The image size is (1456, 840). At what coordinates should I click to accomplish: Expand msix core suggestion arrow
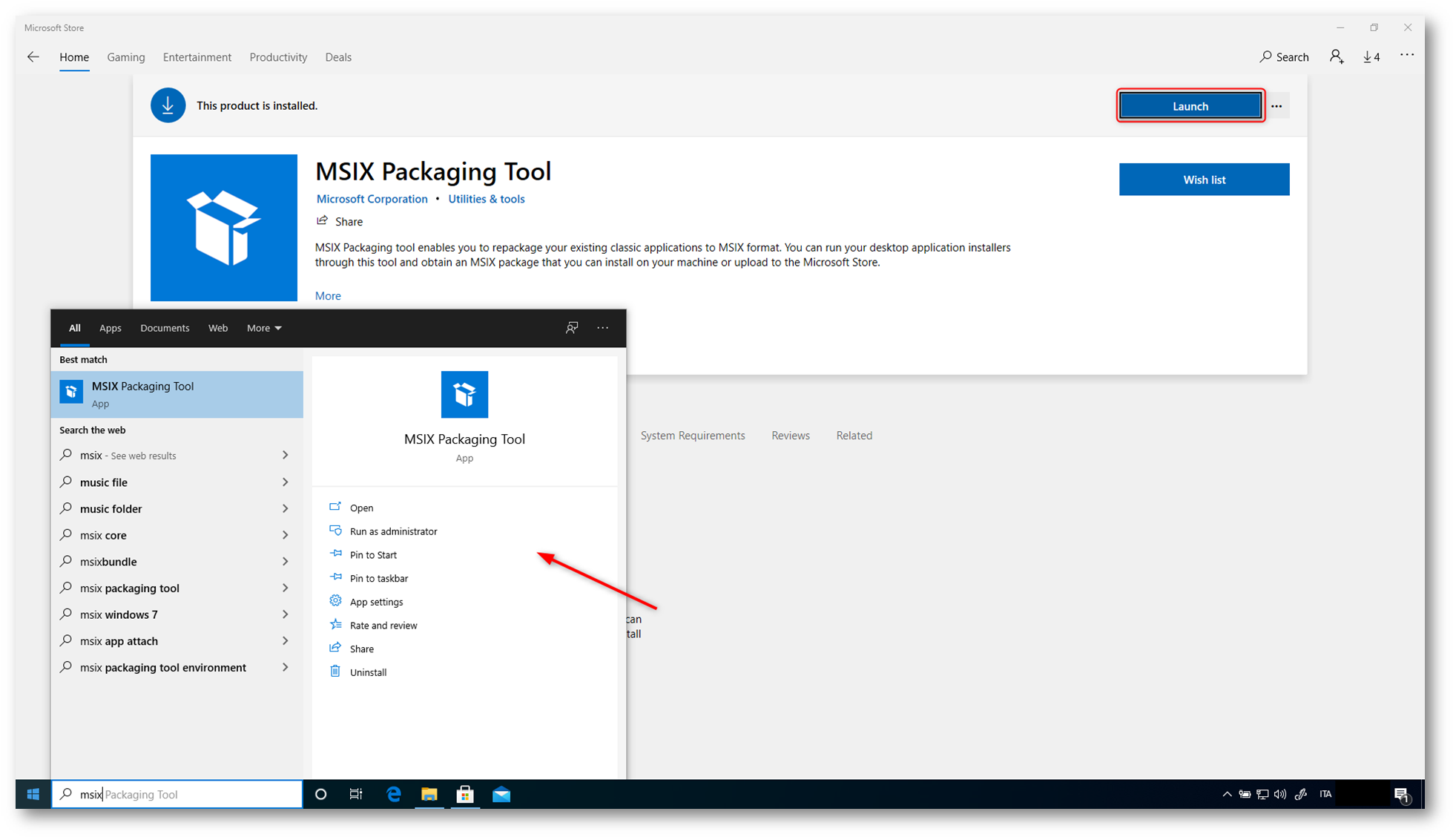(285, 534)
